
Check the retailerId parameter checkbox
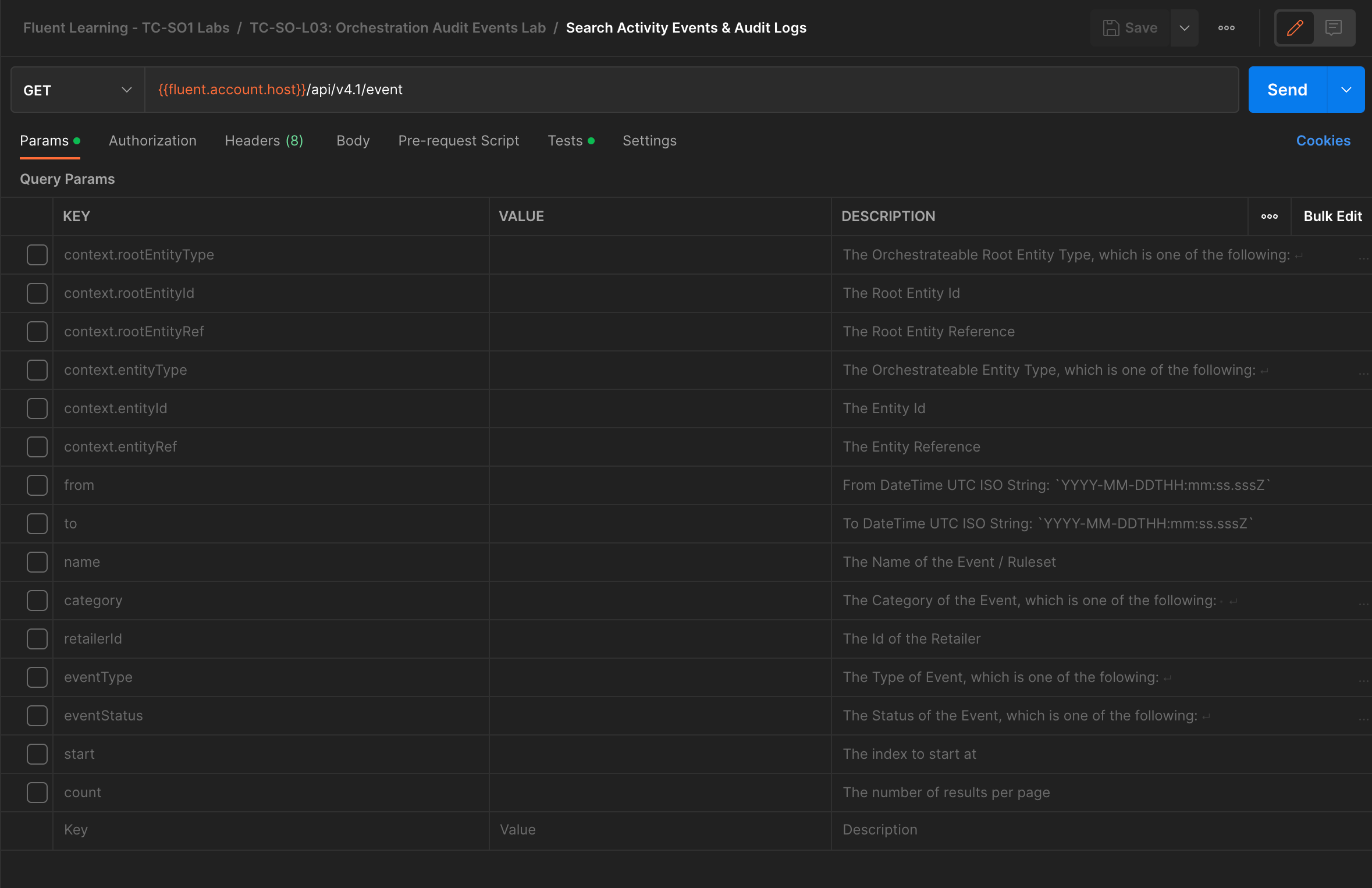tap(37, 639)
